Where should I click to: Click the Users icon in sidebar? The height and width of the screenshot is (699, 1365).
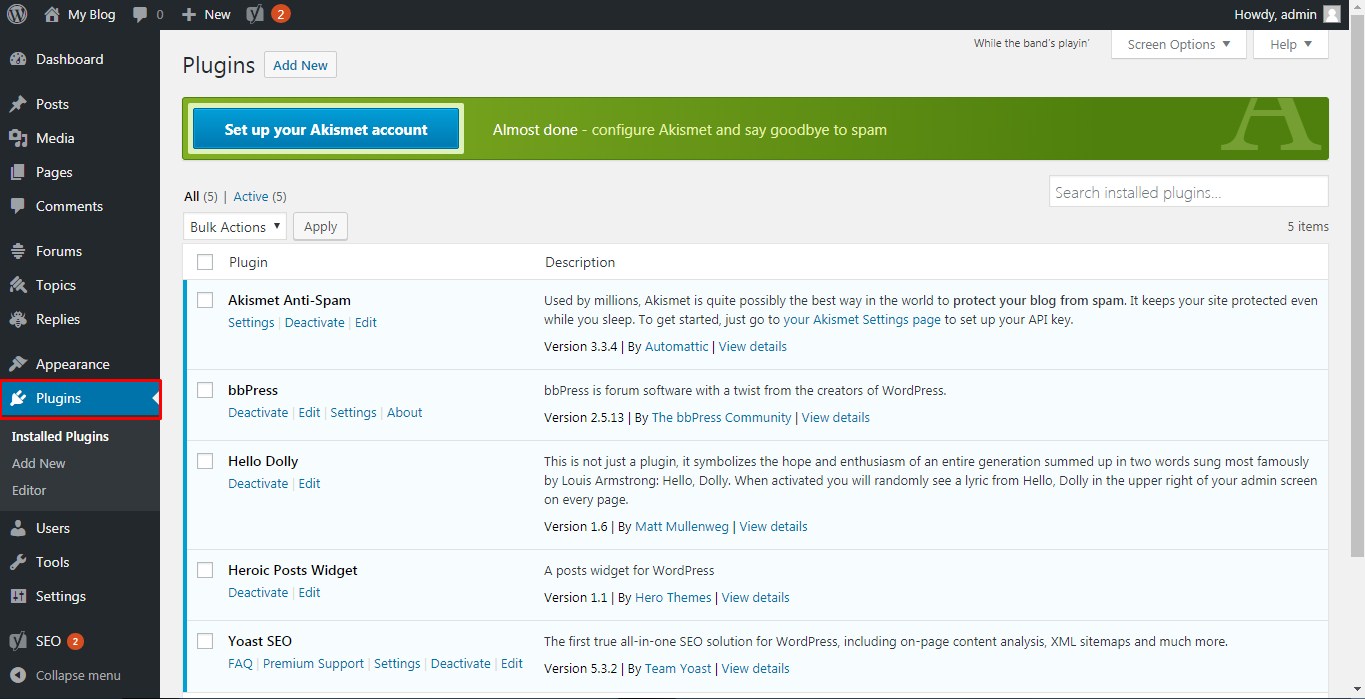pyautogui.click(x=18, y=528)
